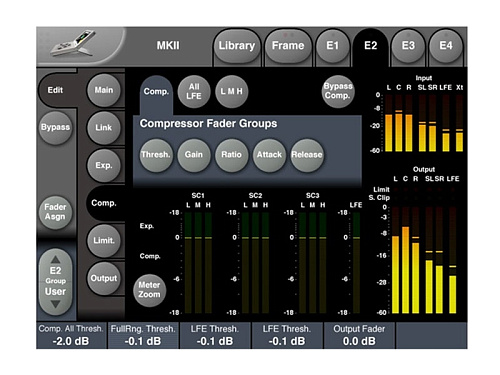Viewport: 500px width, 375px height.
Task: Switch to the E3 engine tab
Action: tap(408, 46)
